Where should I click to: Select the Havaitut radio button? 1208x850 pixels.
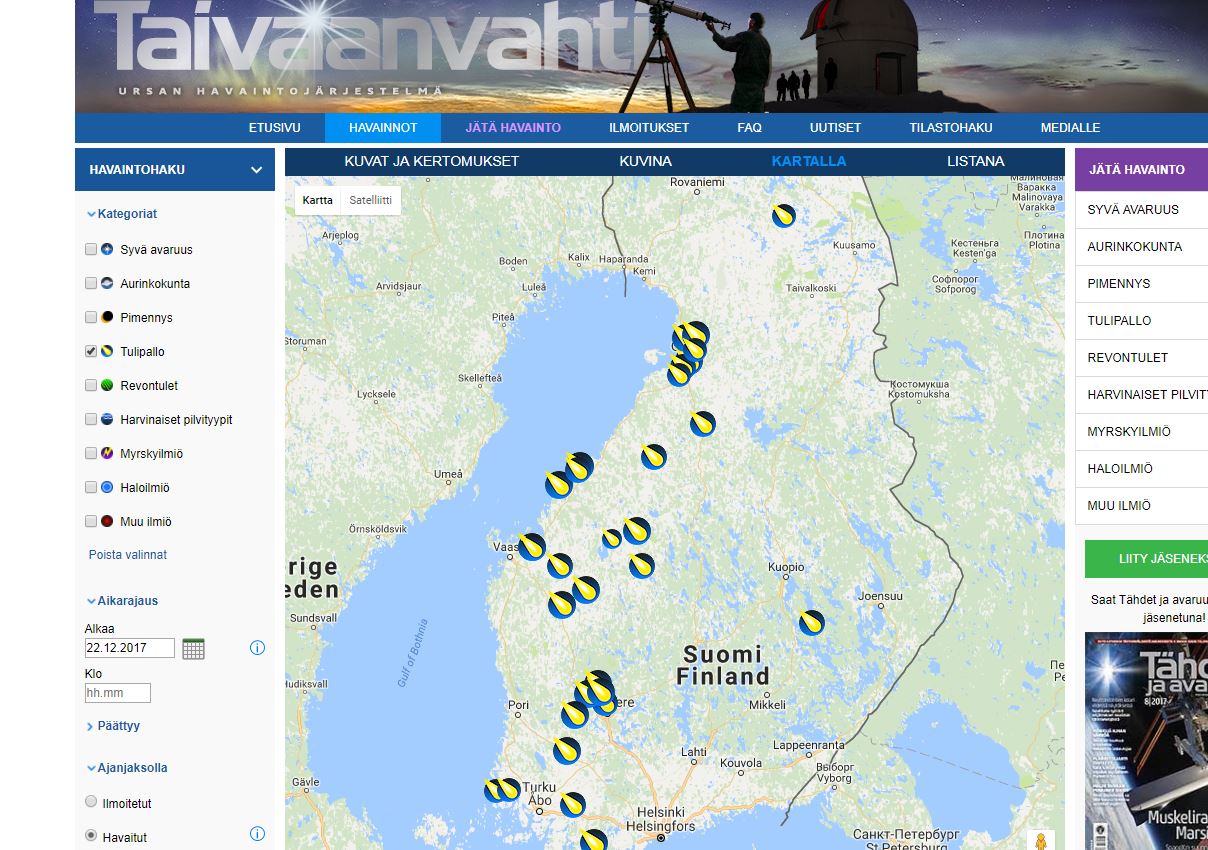[91, 836]
